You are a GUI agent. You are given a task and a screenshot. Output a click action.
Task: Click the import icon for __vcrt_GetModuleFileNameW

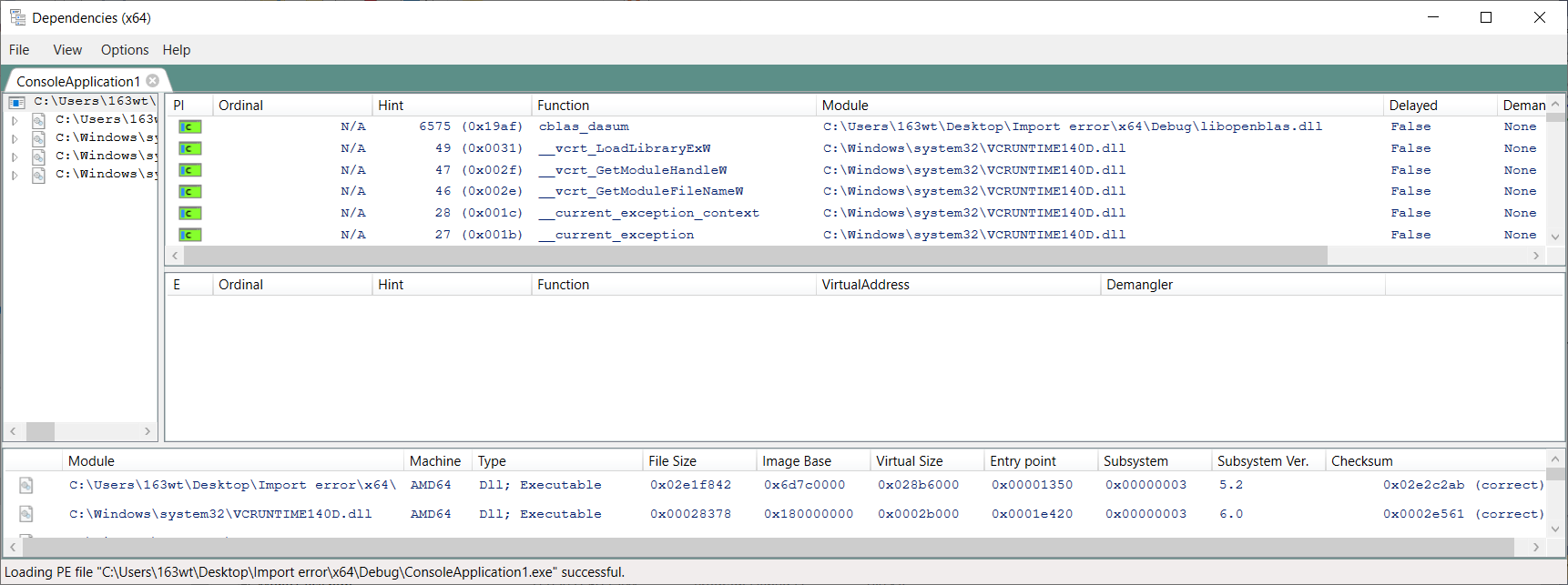pyautogui.click(x=189, y=191)
